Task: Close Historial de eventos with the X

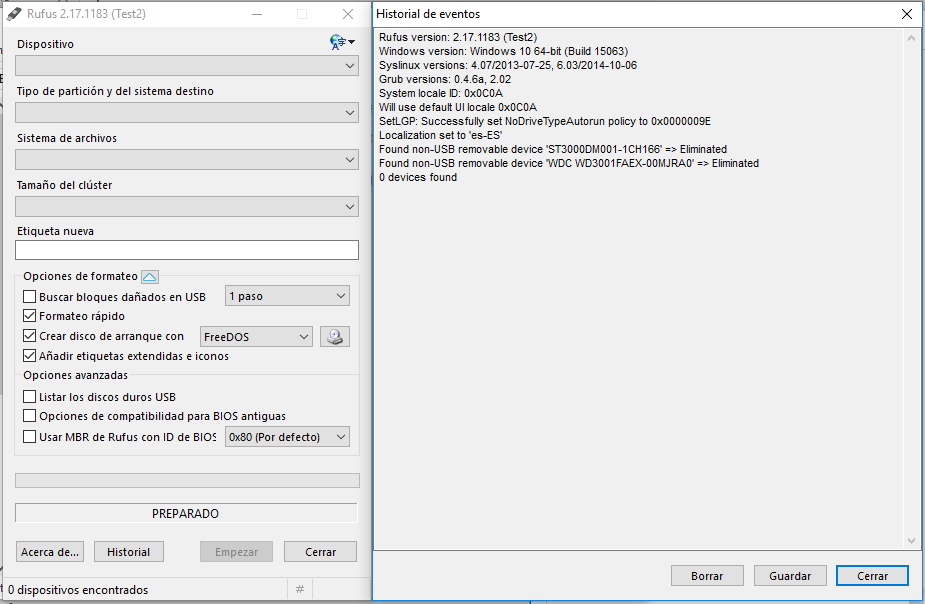Action: click(907, 14)
